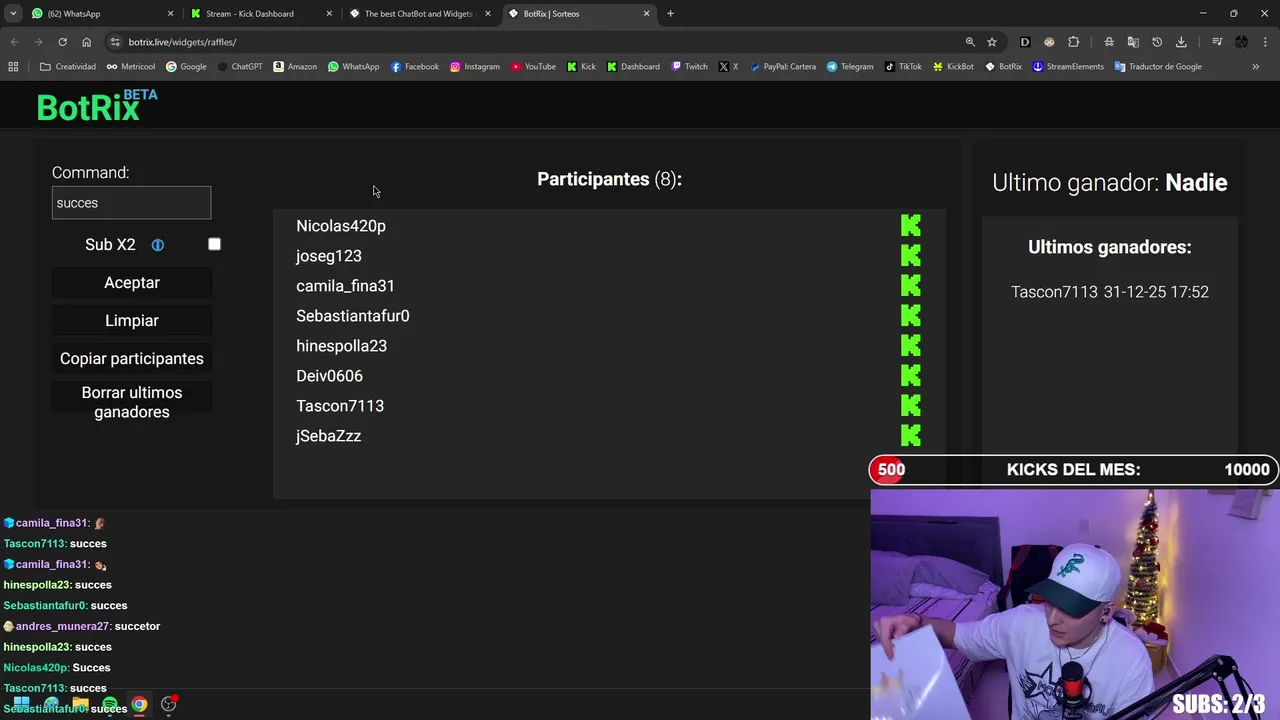Click the streamer webcam overlay
The image size is (1280, 720).
pos(1075,604)
